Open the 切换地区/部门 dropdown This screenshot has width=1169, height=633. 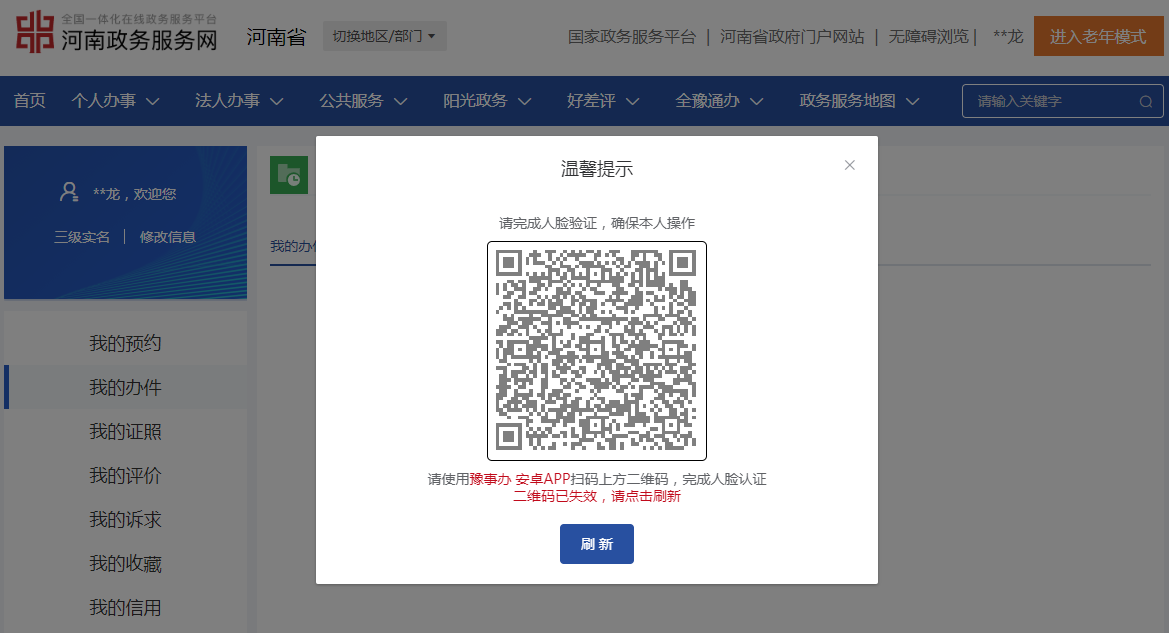(x=384, y=36)
